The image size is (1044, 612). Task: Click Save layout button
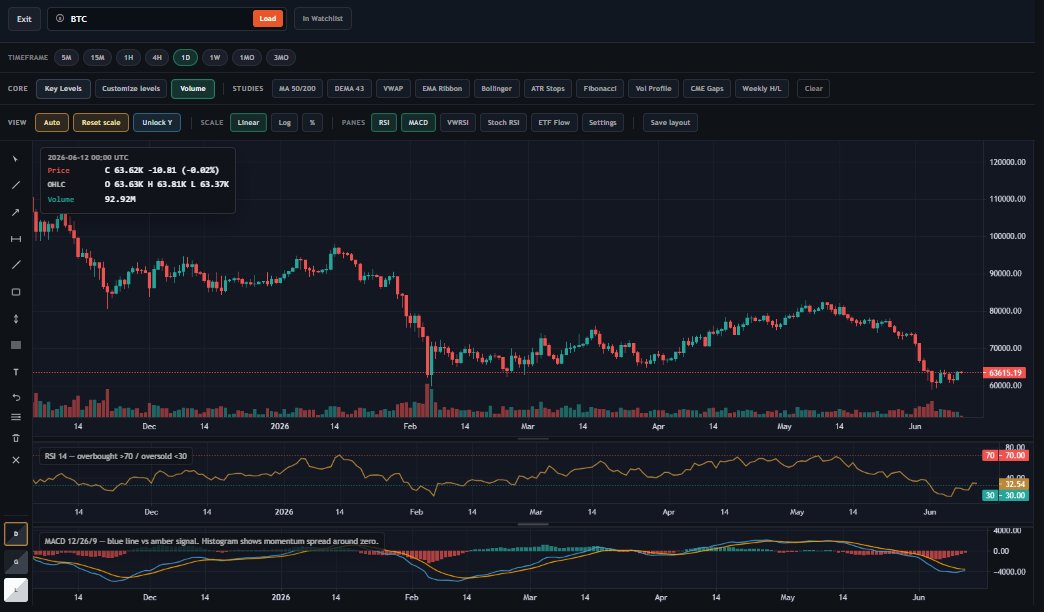point(670,123)
